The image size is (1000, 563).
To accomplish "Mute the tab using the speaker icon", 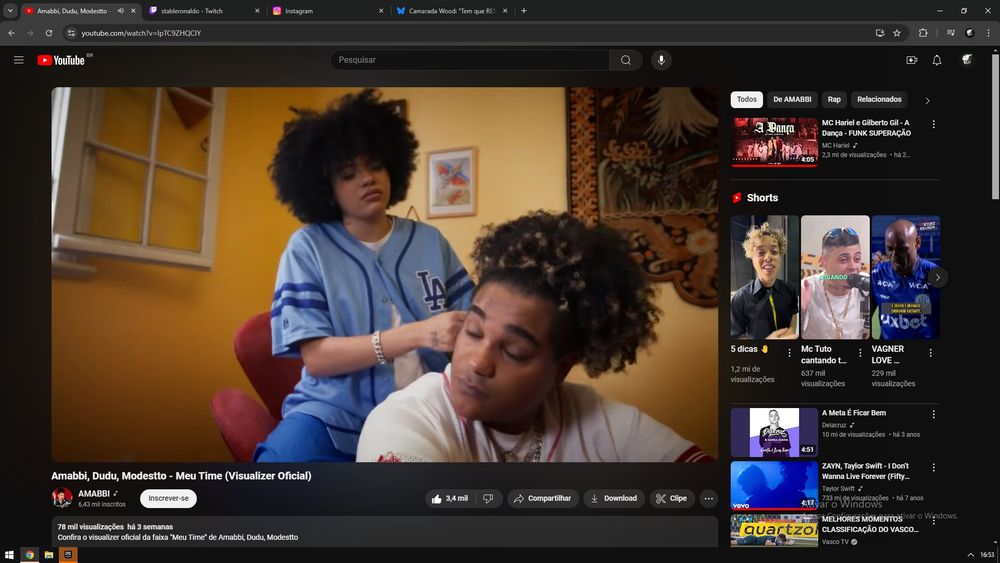I will tap(121, 11).
